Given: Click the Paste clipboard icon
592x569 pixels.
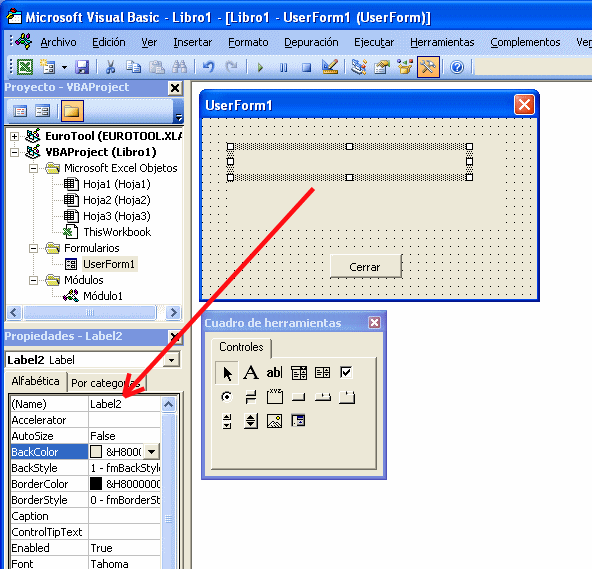Looking at the screenshot, I should click(x=156, y=68).
